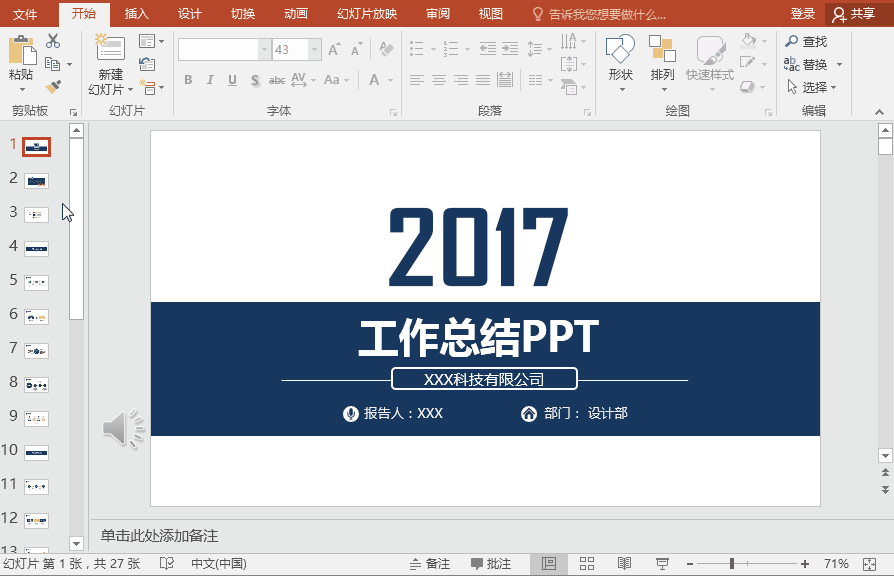Viewport: 894px width, 576px height.
Task: Switch to the Insert (插入) tab
Action: click(x=136, y=14)
